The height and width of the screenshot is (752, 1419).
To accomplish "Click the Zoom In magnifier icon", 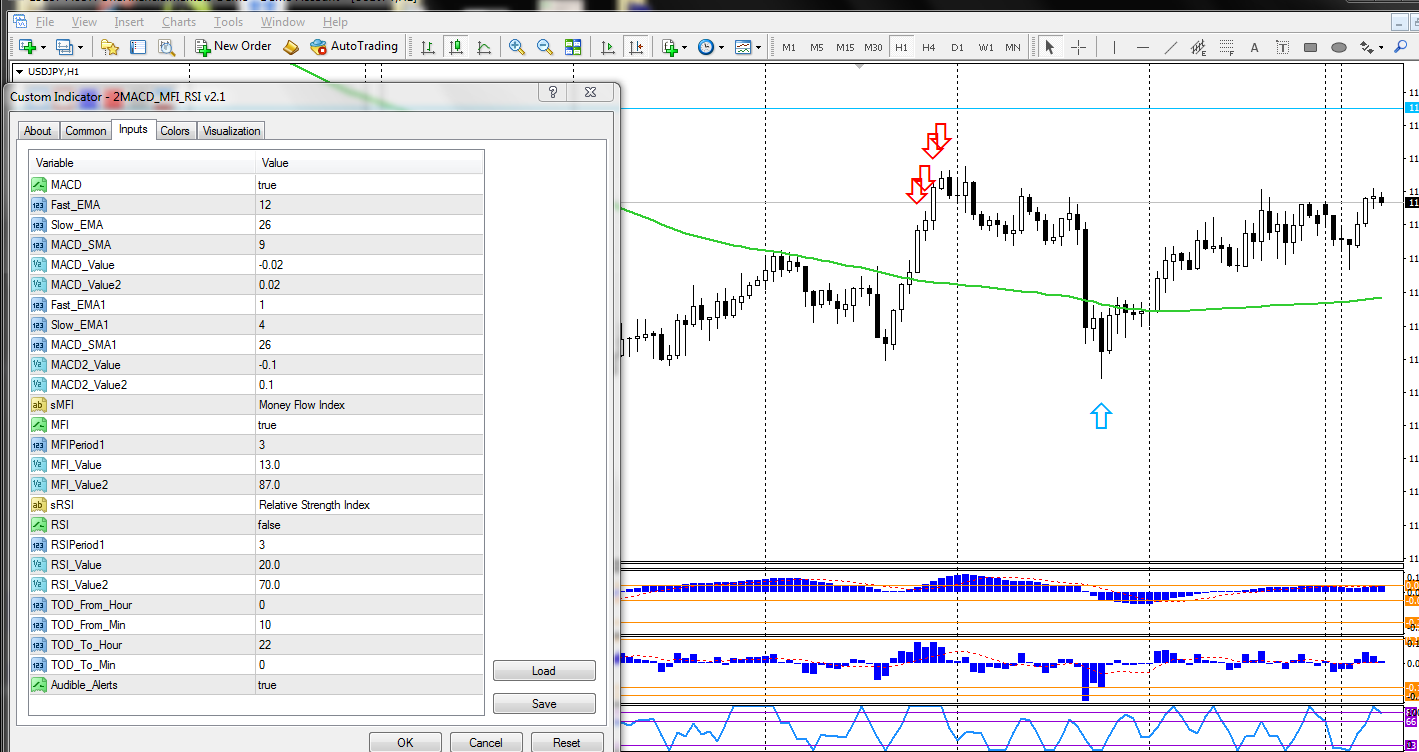I will pyautogui.click(x=517, y=47).
